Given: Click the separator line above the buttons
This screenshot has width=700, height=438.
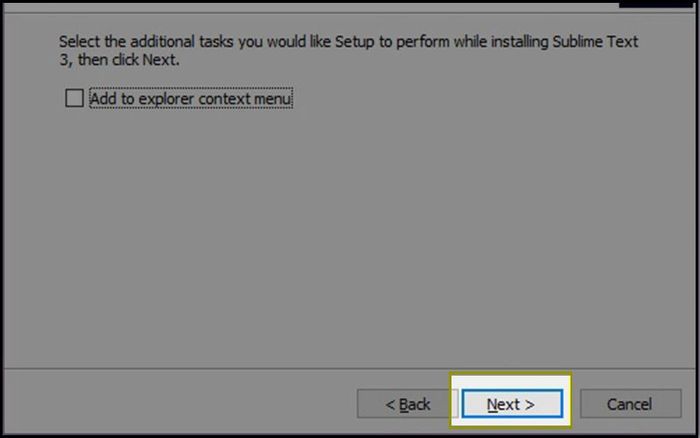Looking at the screenshot, I should pos(349,369).
